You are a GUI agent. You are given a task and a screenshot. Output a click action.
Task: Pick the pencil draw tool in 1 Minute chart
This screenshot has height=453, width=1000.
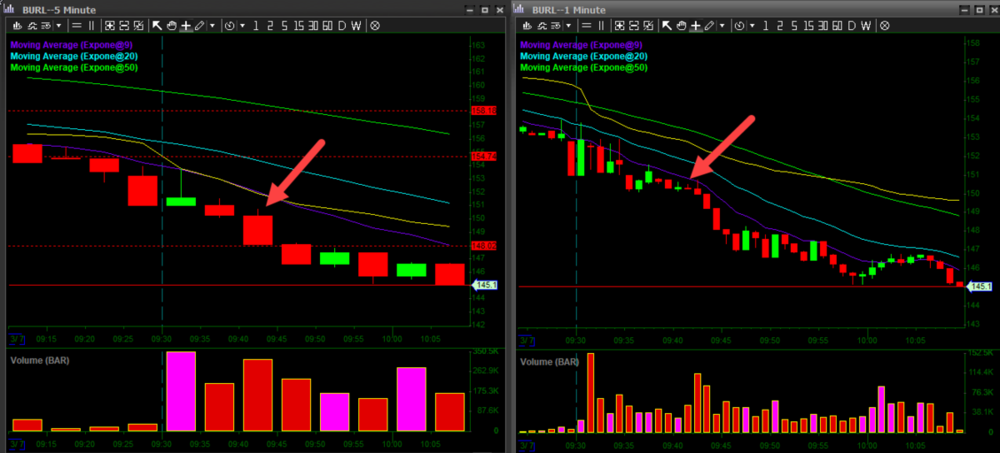[x=710, y=26]
